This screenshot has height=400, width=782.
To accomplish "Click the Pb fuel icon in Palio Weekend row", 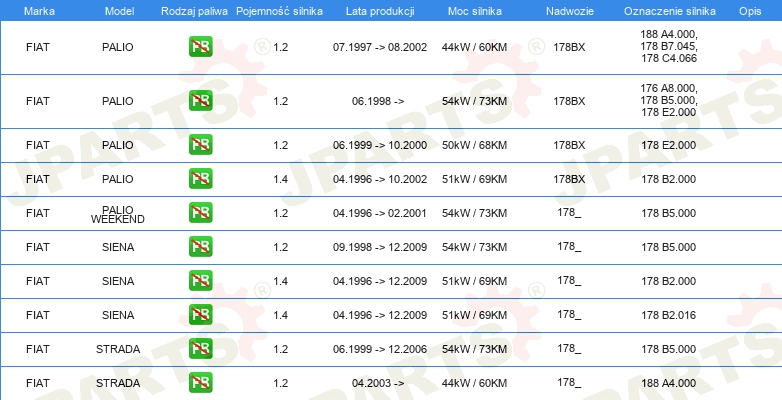I will (x=200, y=212).
